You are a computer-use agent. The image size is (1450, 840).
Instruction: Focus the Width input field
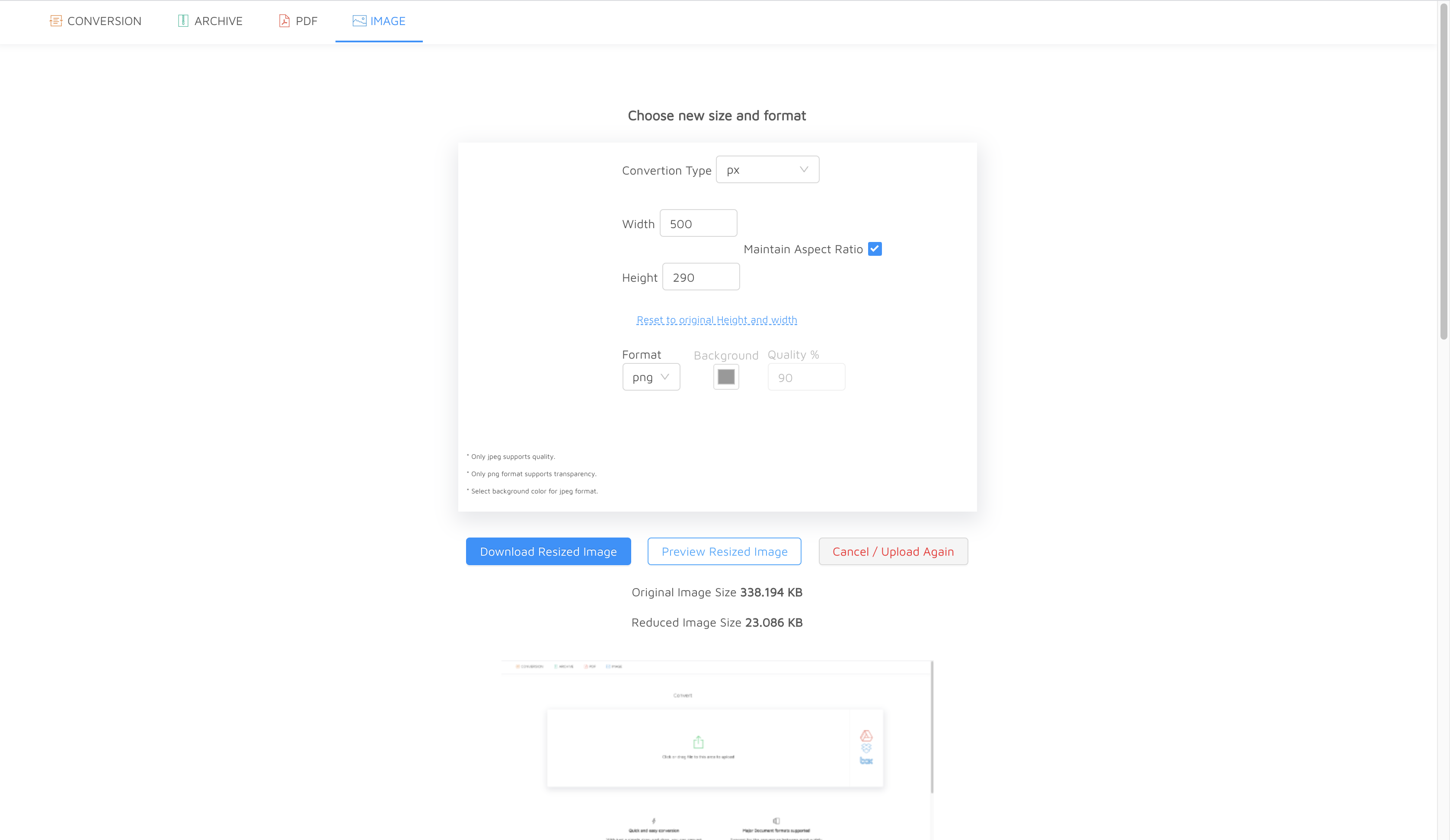tap(698, 224)
